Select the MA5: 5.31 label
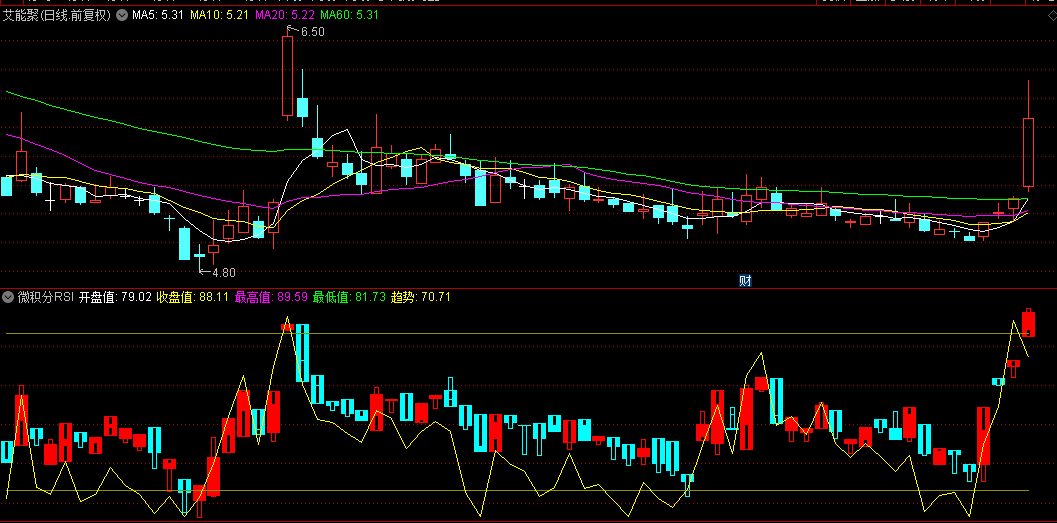 [x=158, y=15]
